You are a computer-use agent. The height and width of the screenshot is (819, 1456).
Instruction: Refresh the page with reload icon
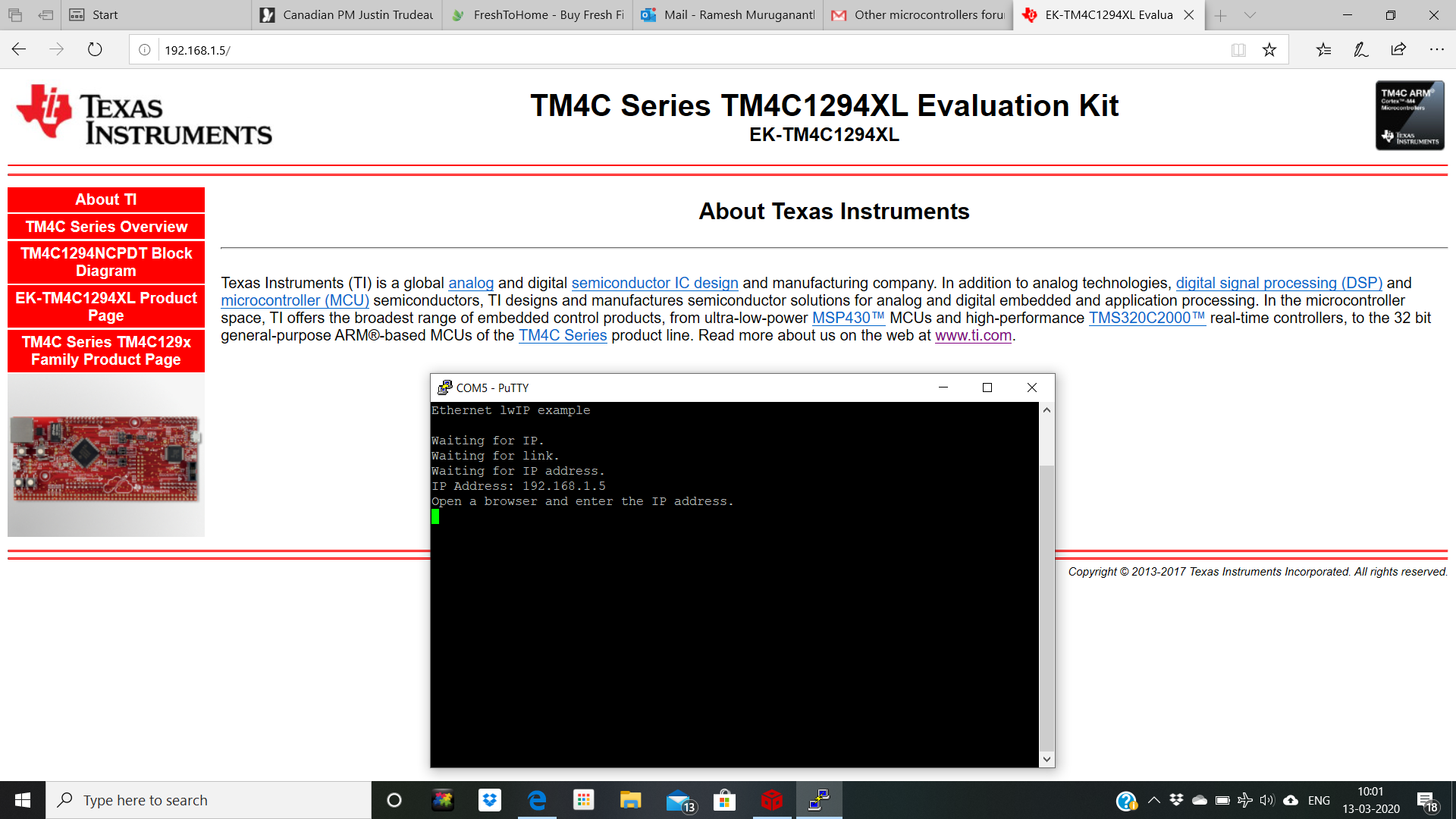[95, 50]
